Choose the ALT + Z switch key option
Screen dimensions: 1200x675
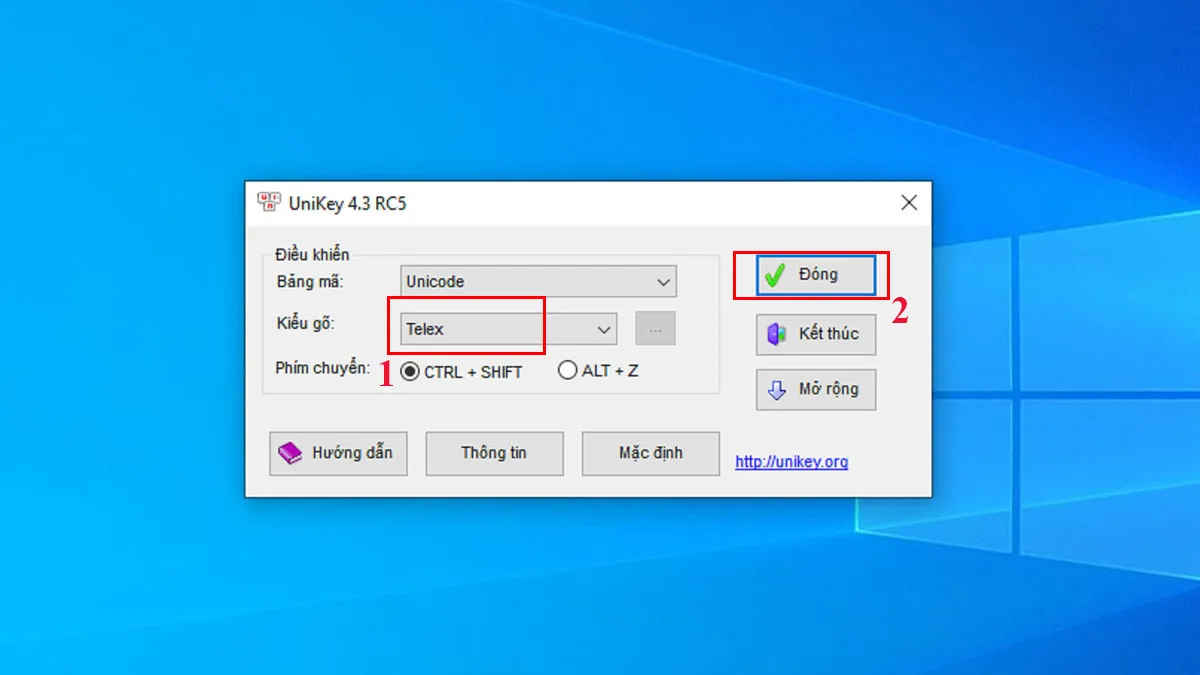tap(568, 371)
